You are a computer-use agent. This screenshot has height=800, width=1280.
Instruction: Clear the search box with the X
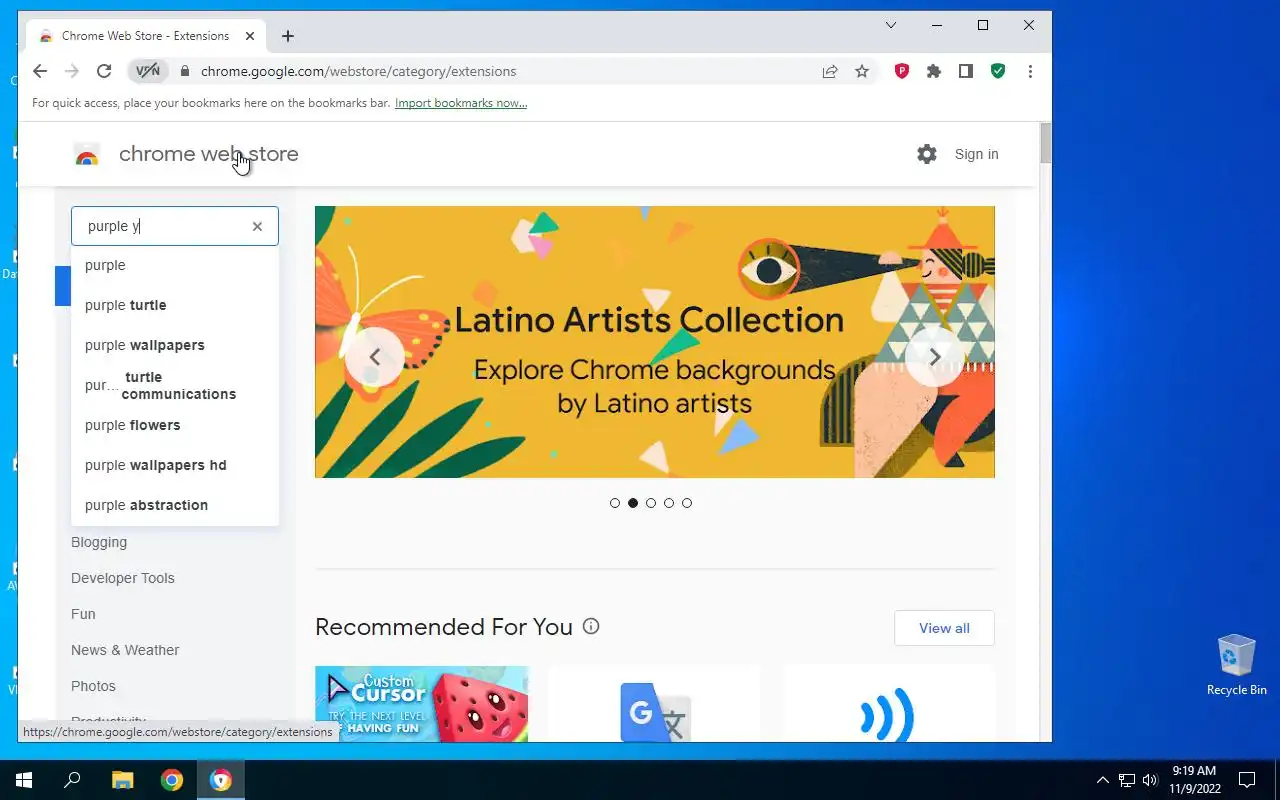pyautogui.click(x=257, y=226)
